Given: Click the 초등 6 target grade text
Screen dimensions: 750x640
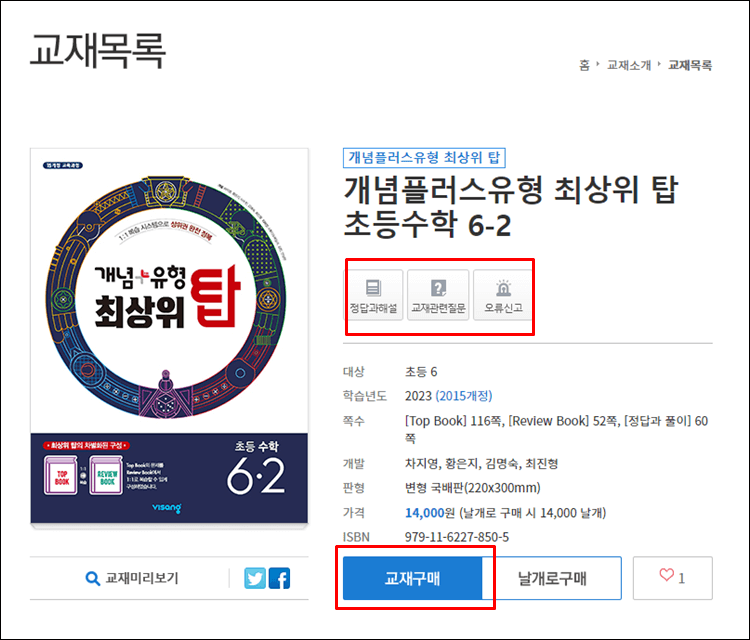Looking at the screenshot, I should [x=421, y=372].
